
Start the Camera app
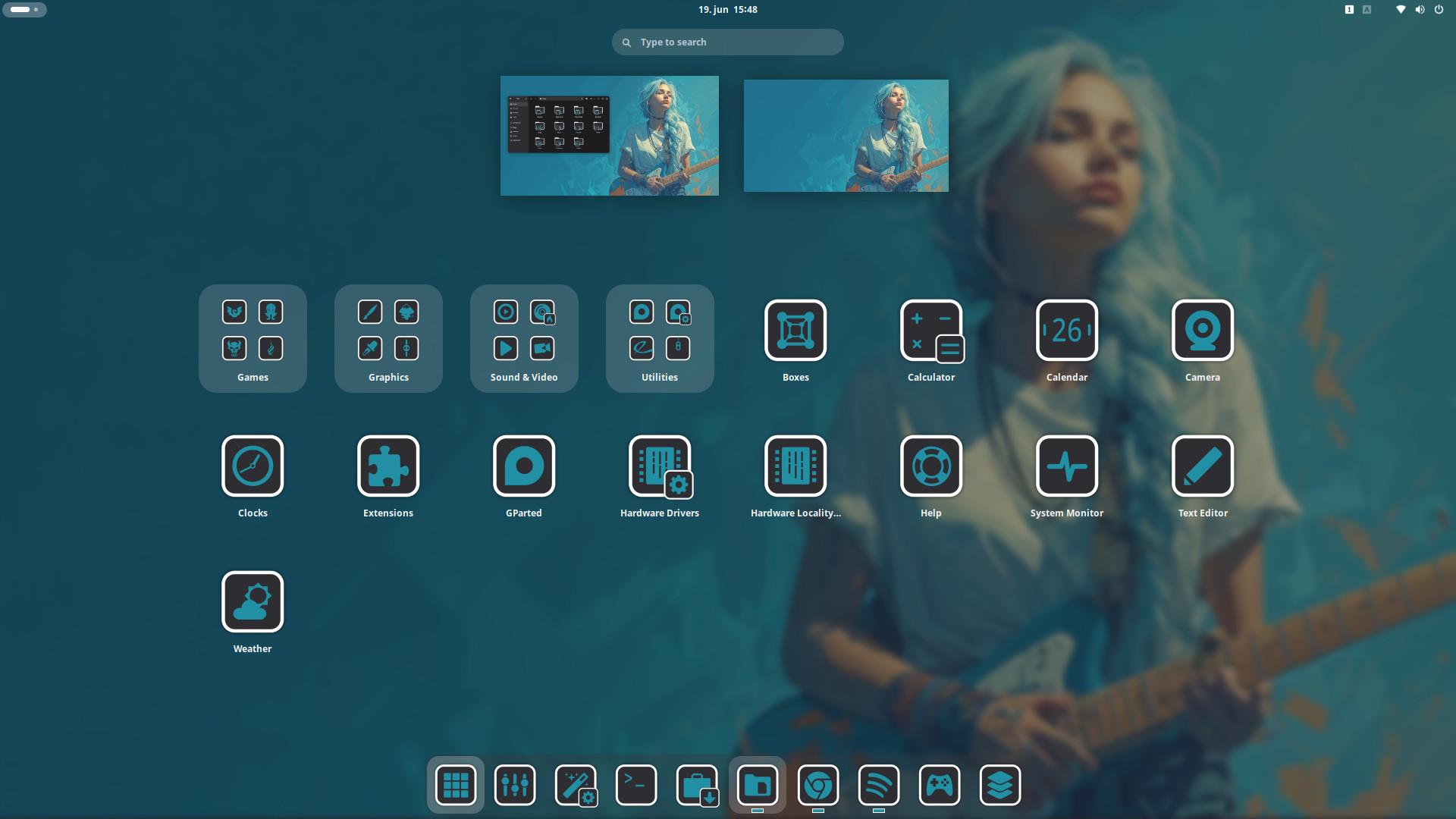click(1203, 331)
